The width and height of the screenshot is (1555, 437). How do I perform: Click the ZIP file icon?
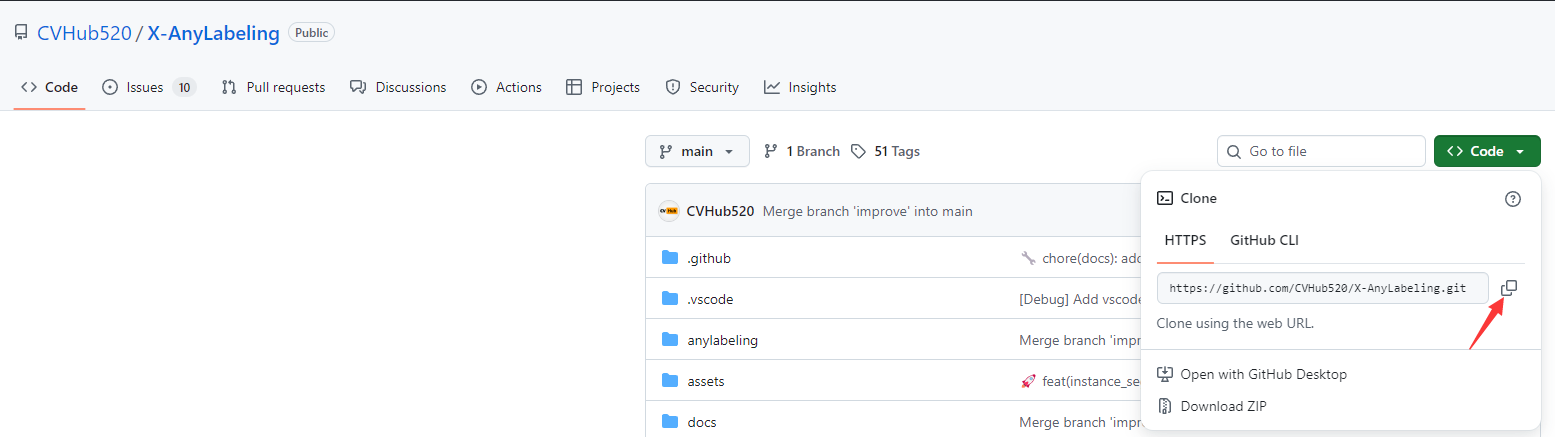pyautogui.click(x=1165, y=406)
